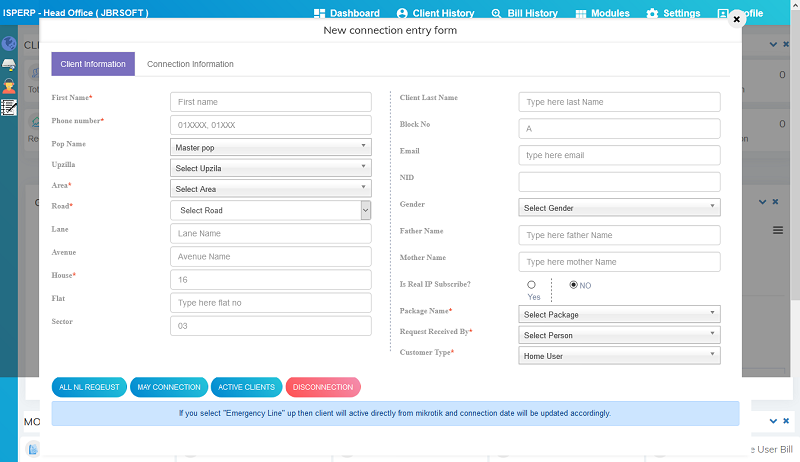Click the page vertical scrollbar
The image size is (800, 462).
click(795, 153)
